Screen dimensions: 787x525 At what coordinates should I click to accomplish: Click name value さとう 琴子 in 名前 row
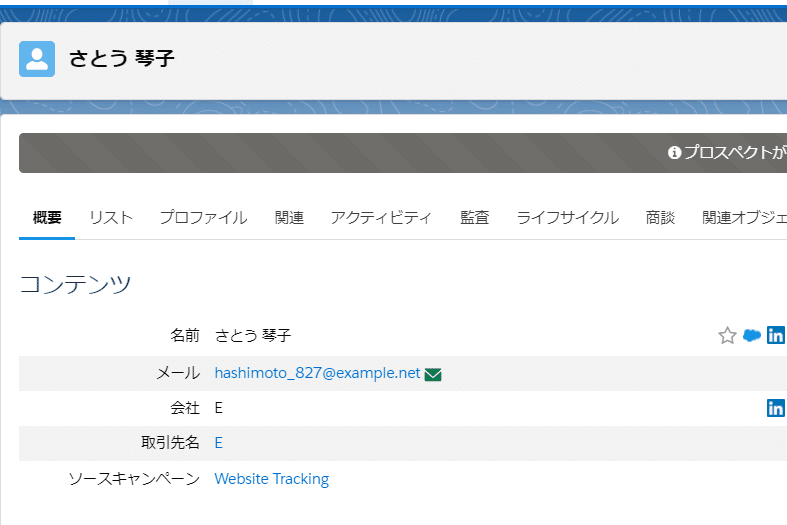click(x=253, y=335)
